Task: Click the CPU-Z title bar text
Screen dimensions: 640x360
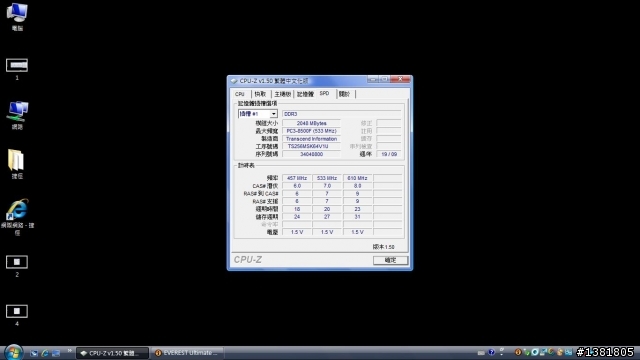Action: click(273, 81)
